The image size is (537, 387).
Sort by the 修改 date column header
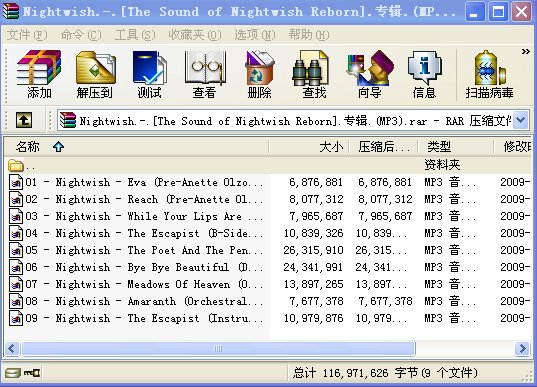point(513,147)
